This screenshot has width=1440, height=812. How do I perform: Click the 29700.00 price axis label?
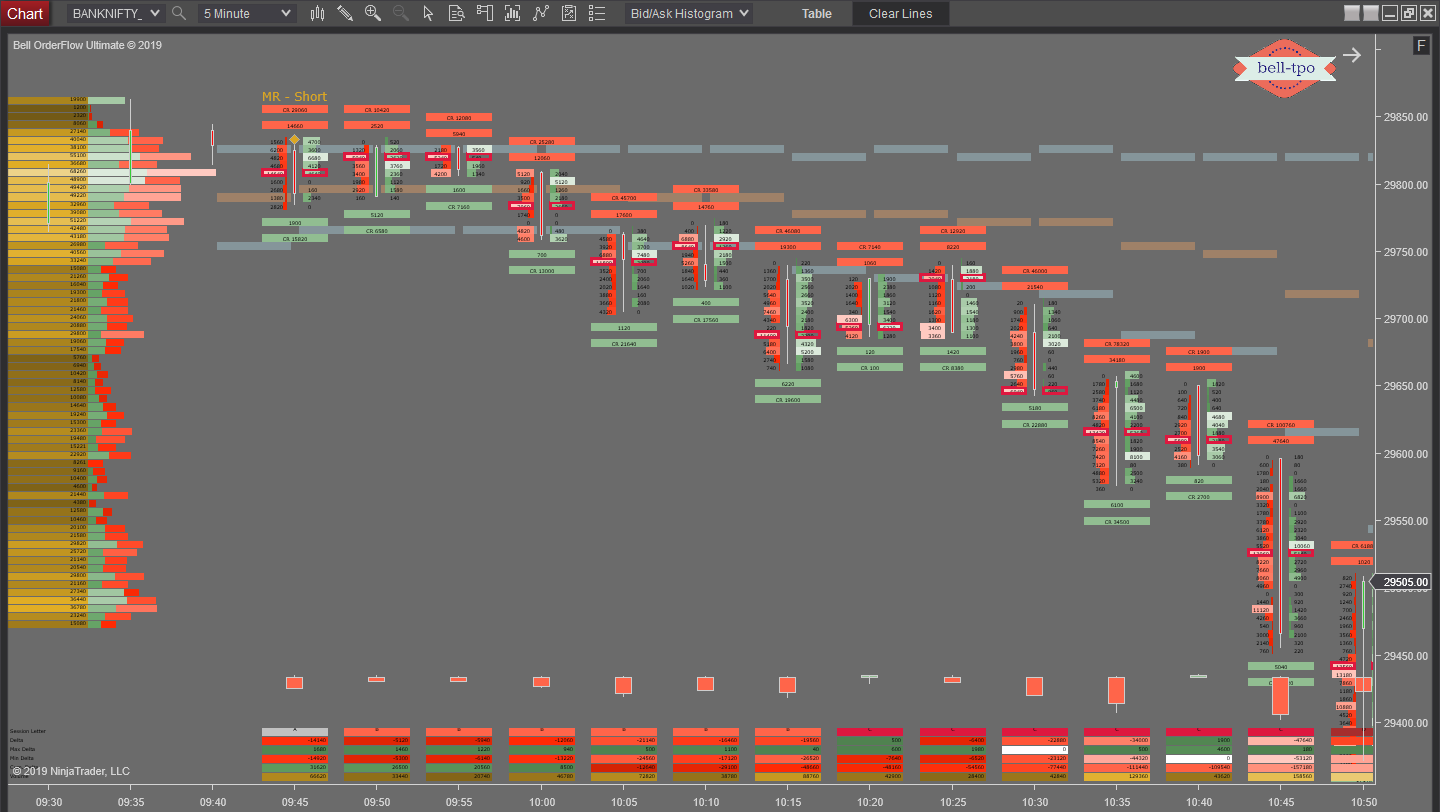pos(1405,319)
